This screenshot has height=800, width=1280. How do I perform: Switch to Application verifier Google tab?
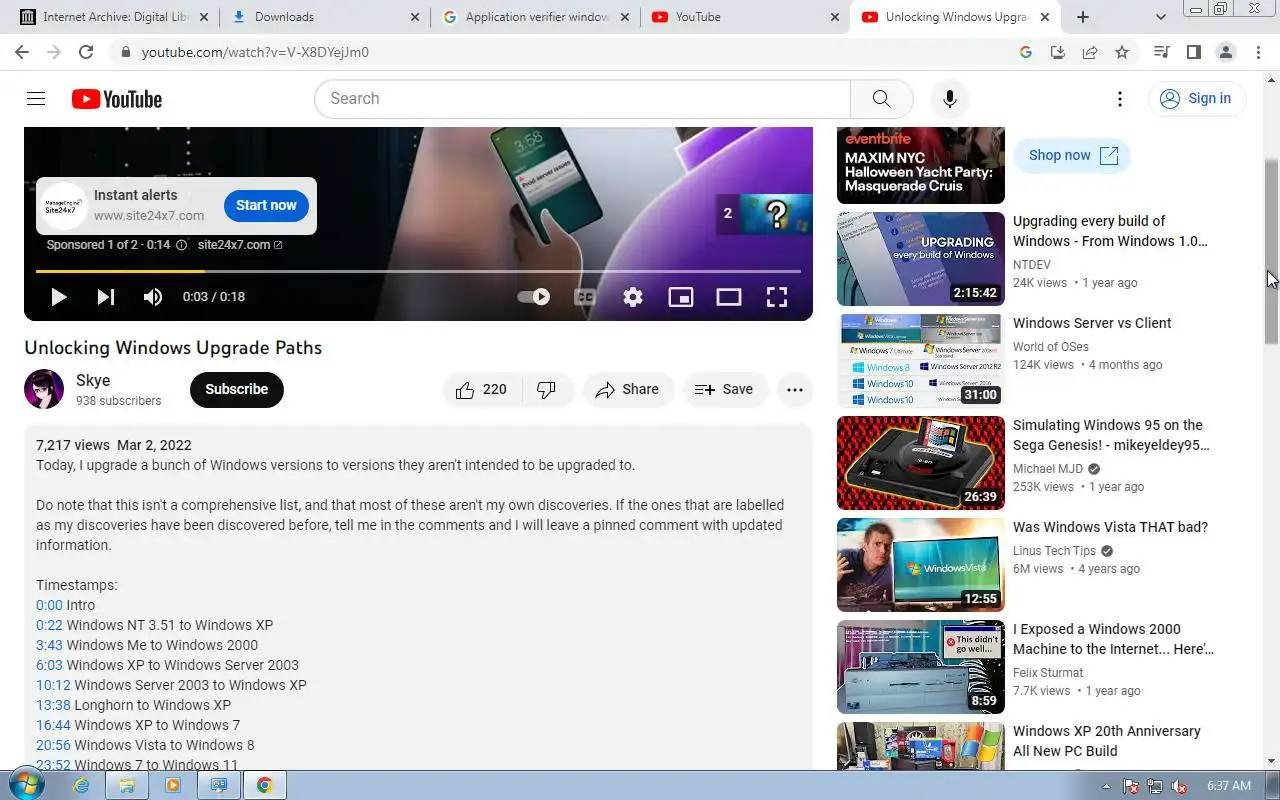[x=535, y=17]
